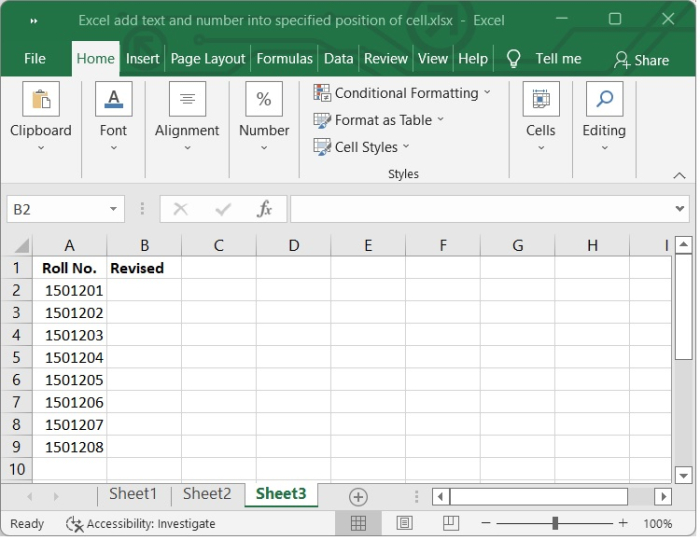
Task: Expand the Name Box dropdown arrow
Action: click(x=114, y=209)
